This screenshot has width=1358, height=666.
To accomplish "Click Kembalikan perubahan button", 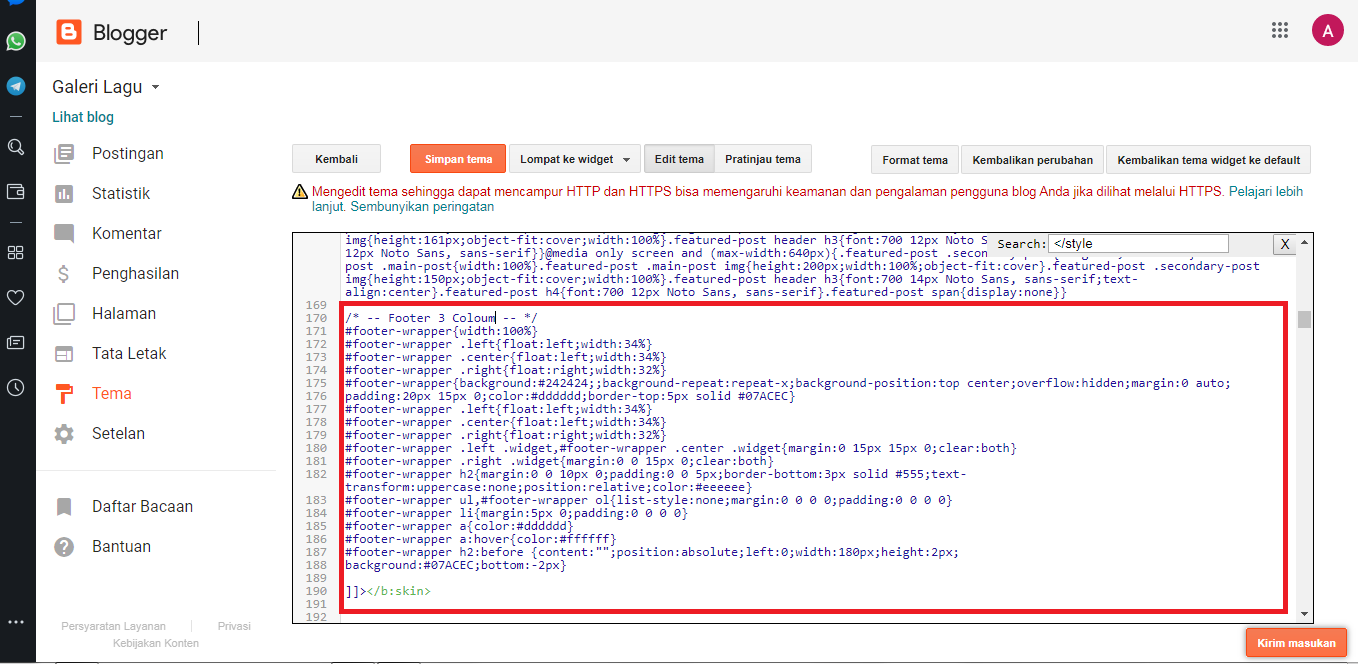I will (x=1033, y=159).
